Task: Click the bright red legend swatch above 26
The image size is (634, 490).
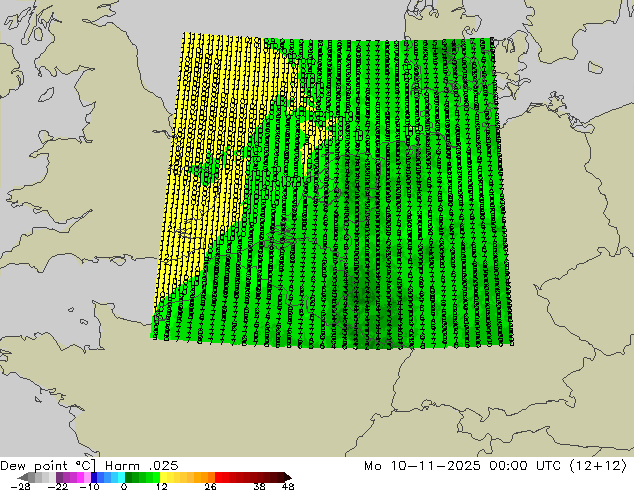Action: coord(218,477)
